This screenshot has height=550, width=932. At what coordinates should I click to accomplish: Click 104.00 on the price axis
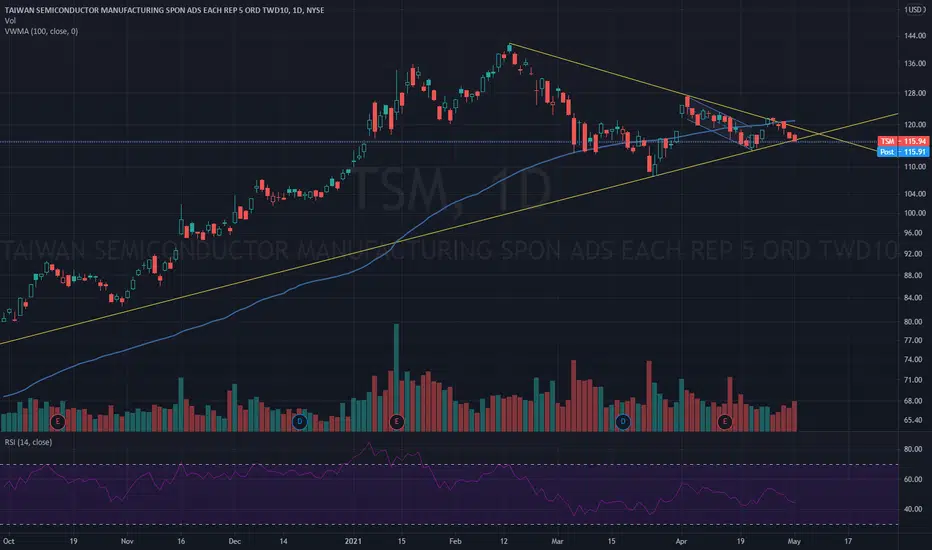pyautogui.click(x=915, y=194)
